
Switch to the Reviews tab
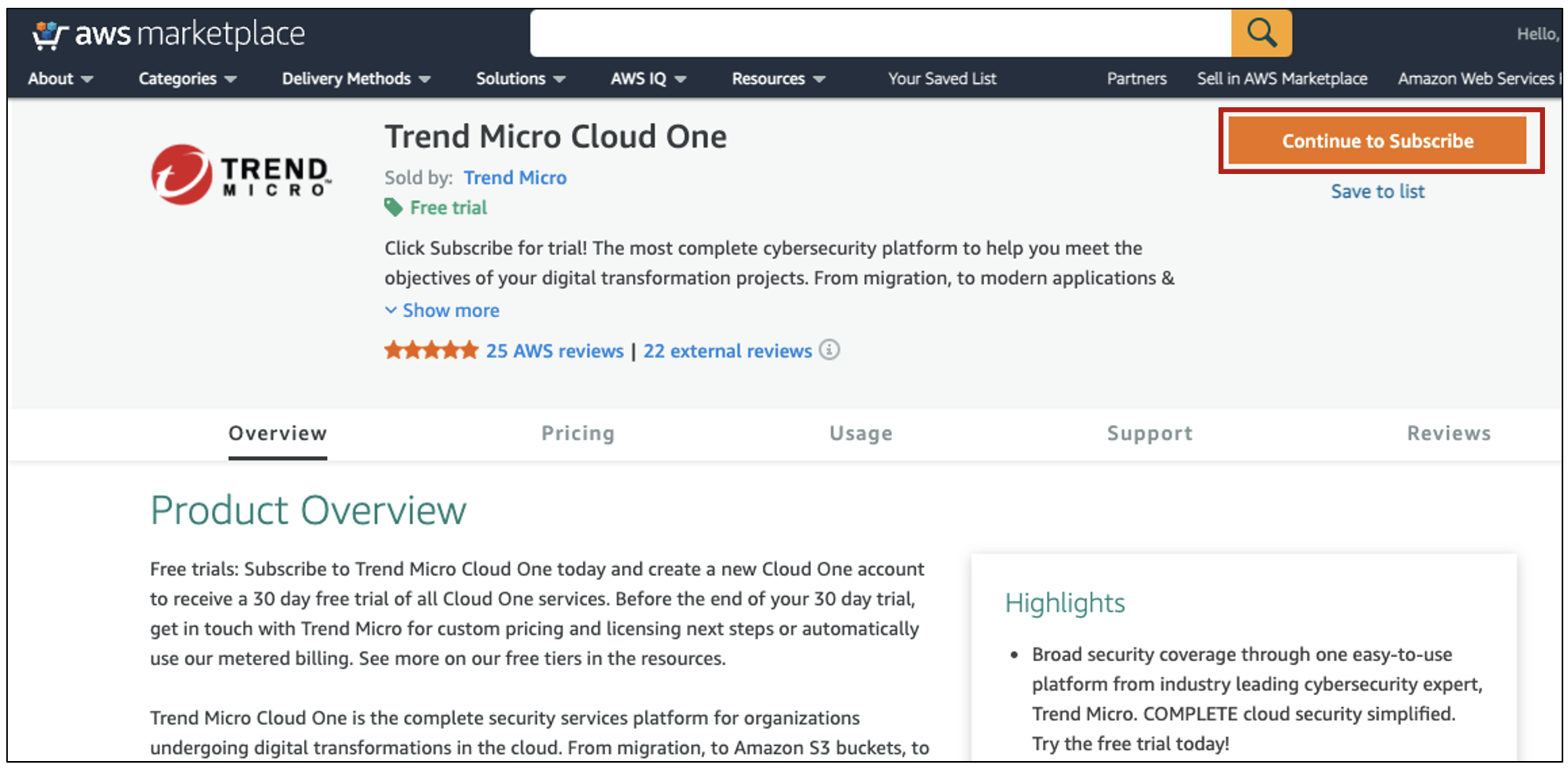(1449, 434)
